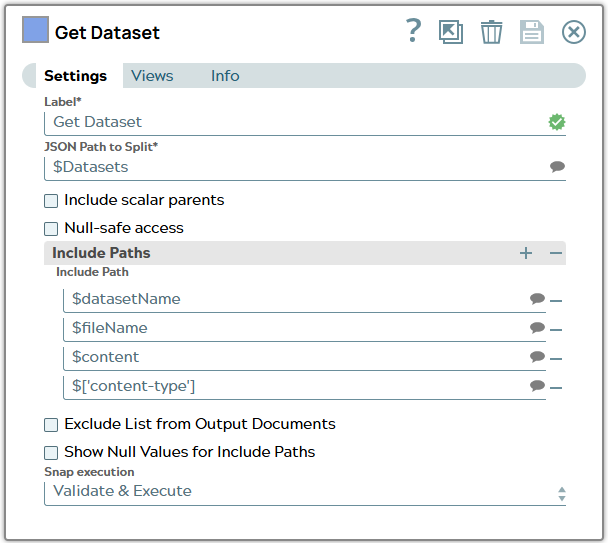
Task: Delete the snap with trash icon
Action: pyautogui.click(x=491, y=32)
